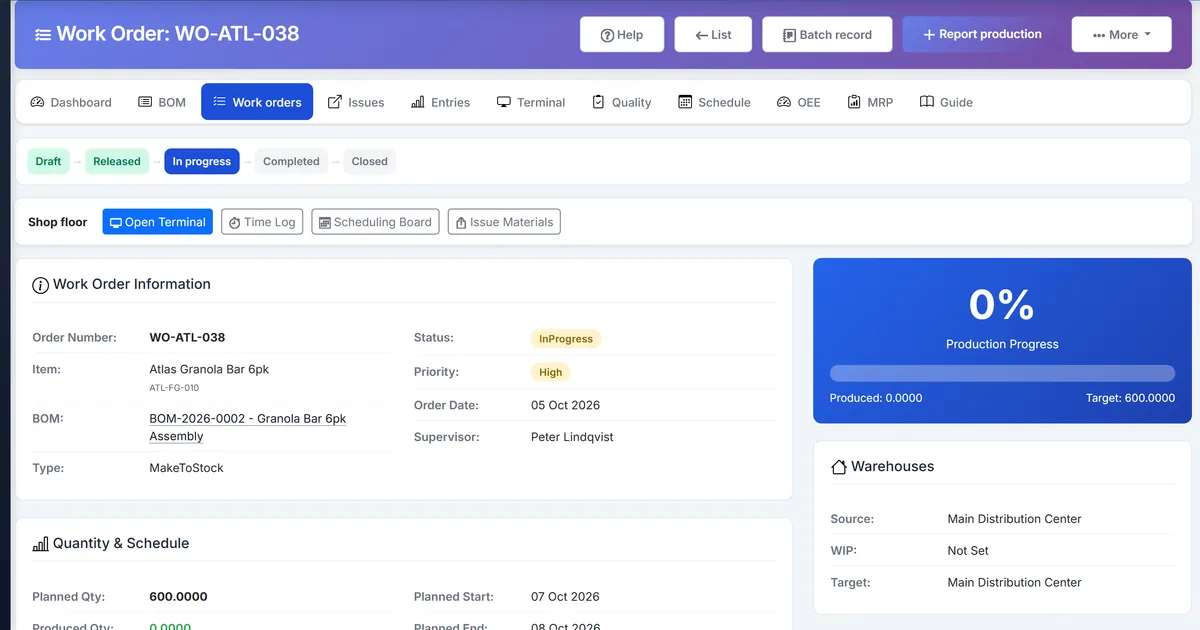Click the list icon beside Work Order title
The image size is (1200, 630).
(x=42, y=34)
